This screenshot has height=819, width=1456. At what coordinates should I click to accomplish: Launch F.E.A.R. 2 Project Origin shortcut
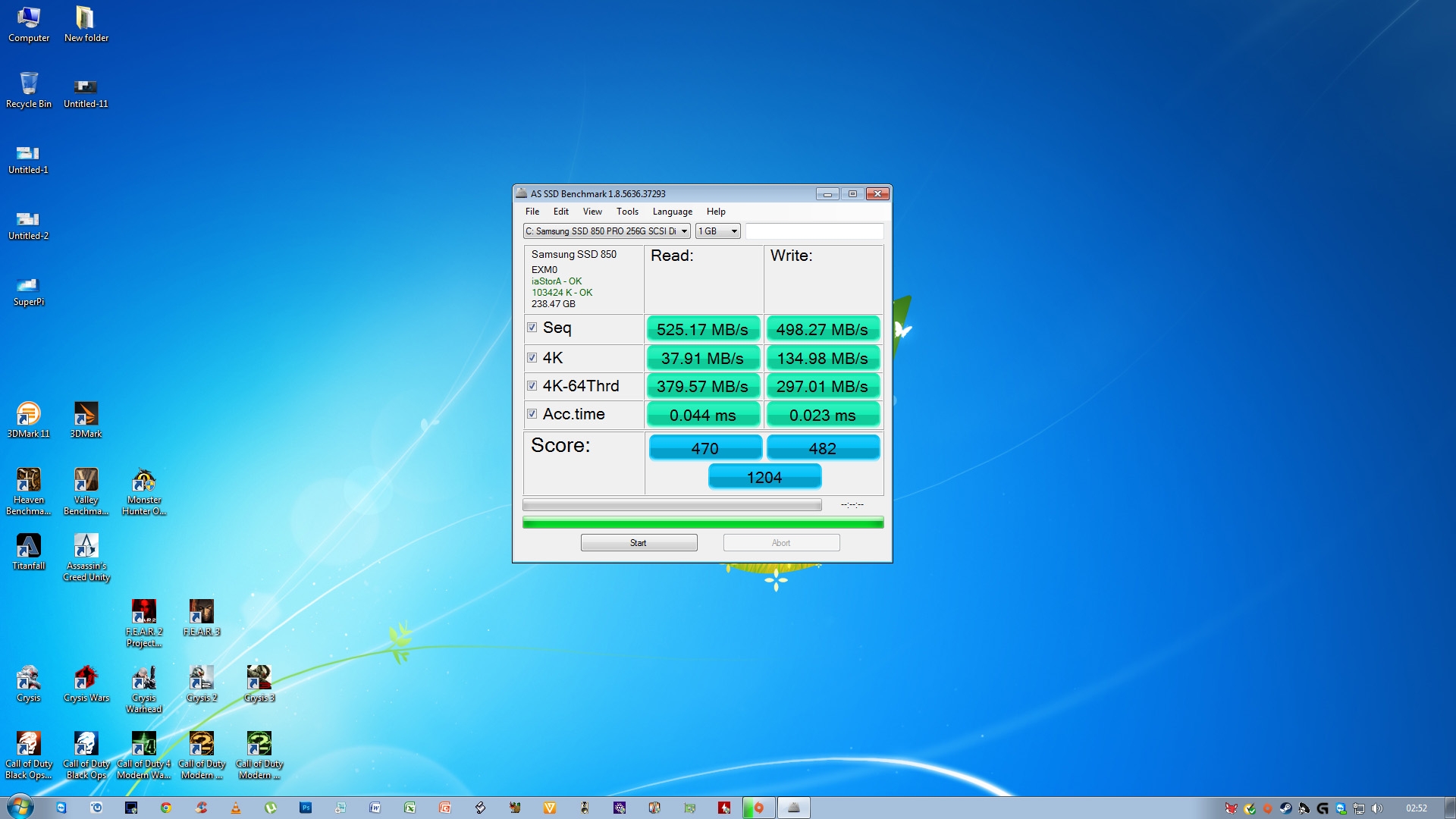point(143,623)
